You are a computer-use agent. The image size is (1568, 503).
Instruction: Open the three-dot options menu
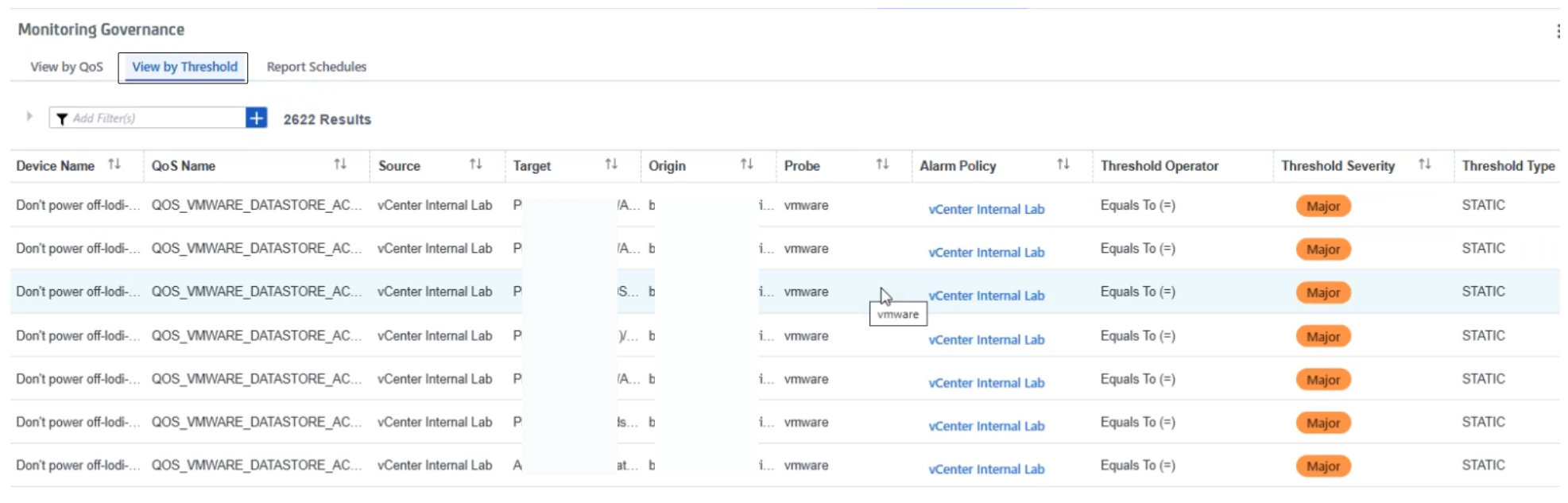[1558, 31]
